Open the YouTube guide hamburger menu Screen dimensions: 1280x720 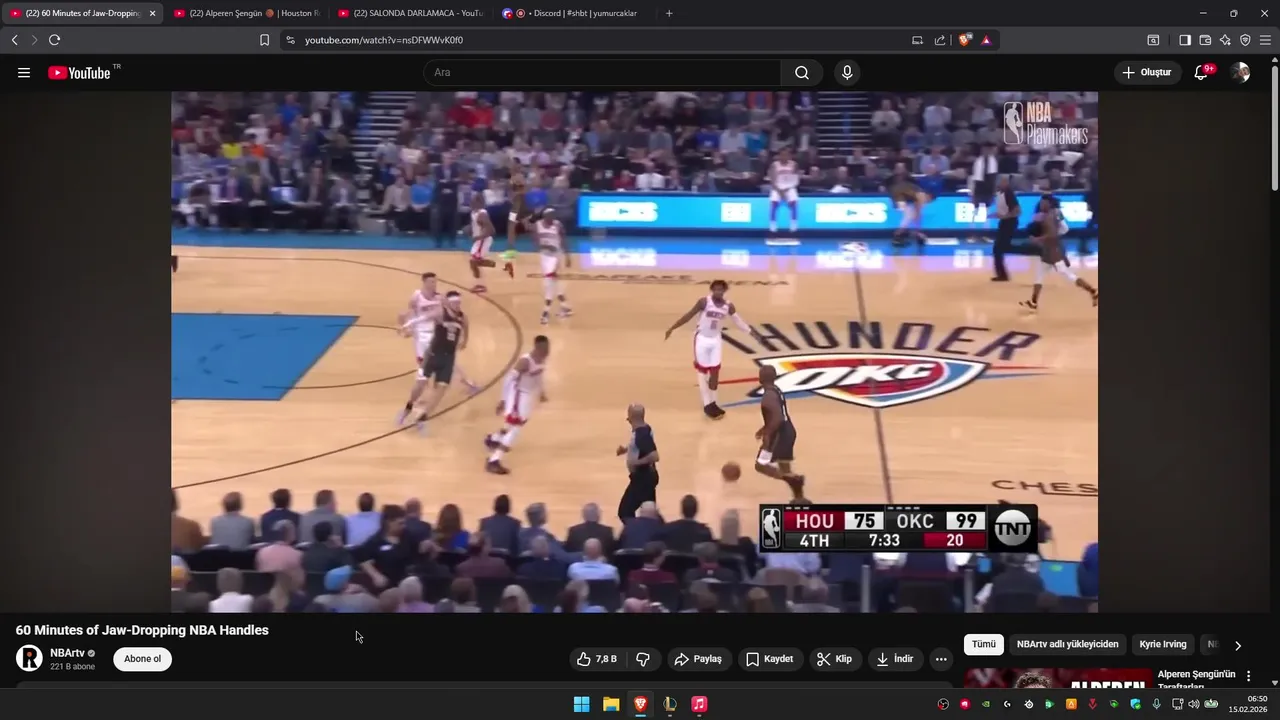click(24, 73)
